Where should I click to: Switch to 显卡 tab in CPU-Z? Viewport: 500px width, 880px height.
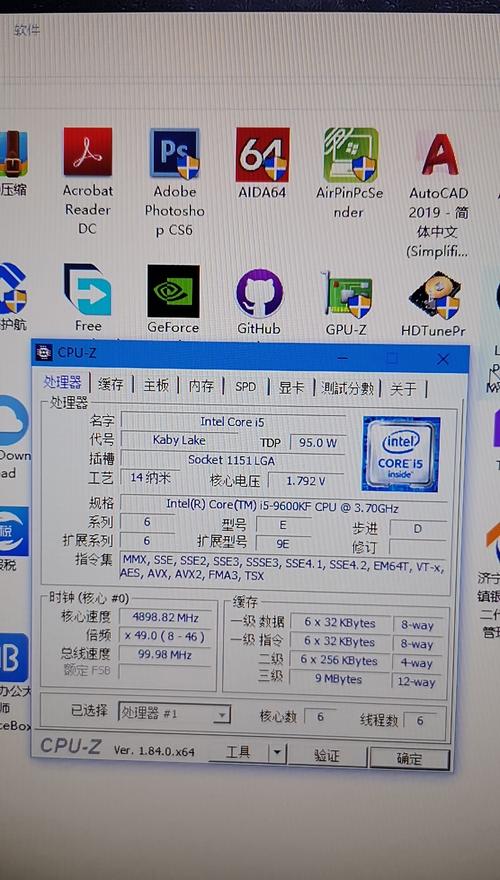click(291, 387)
